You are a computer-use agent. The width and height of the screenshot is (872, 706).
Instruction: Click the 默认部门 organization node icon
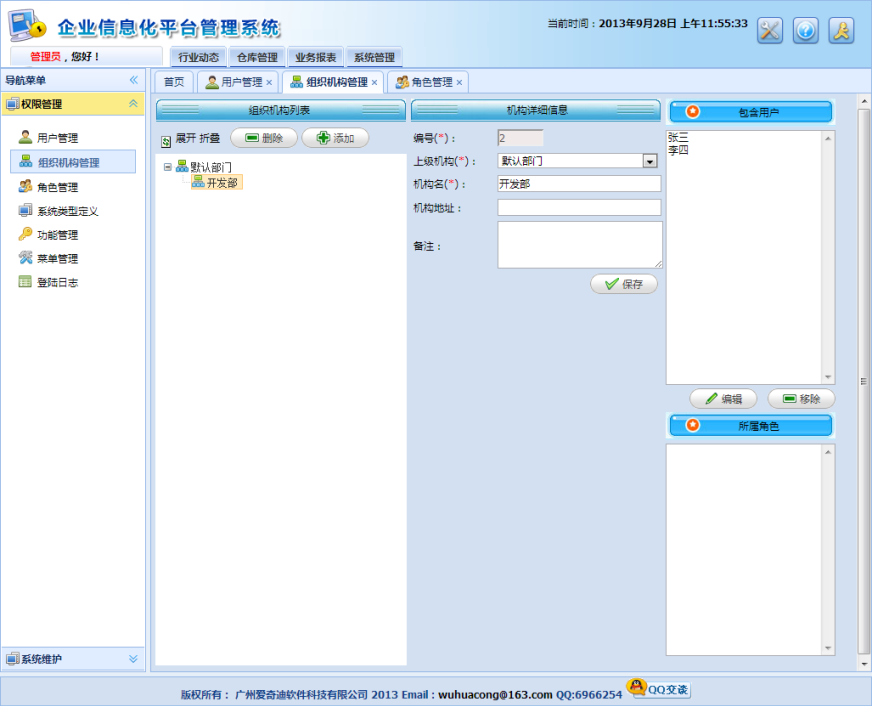coord(182,166)
